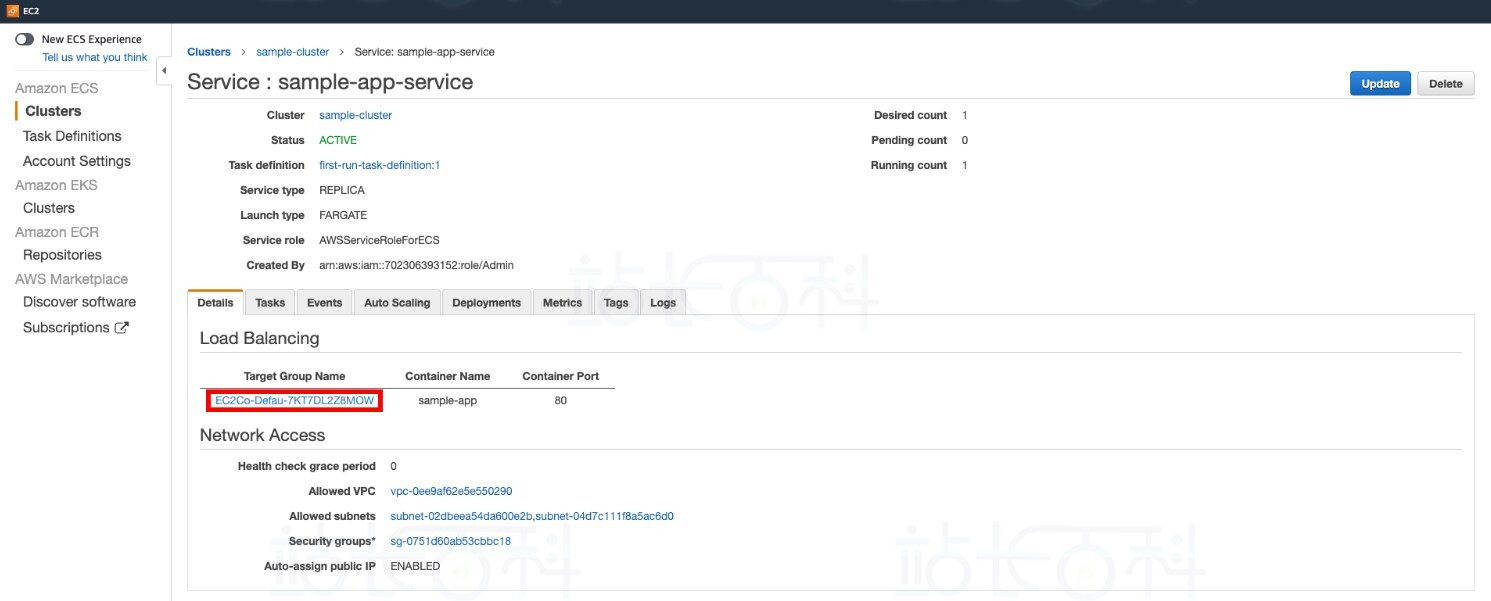The image size is (1491, 601).
Task: Switch to the Metrics tab
Action: click(x=562, y=303)
